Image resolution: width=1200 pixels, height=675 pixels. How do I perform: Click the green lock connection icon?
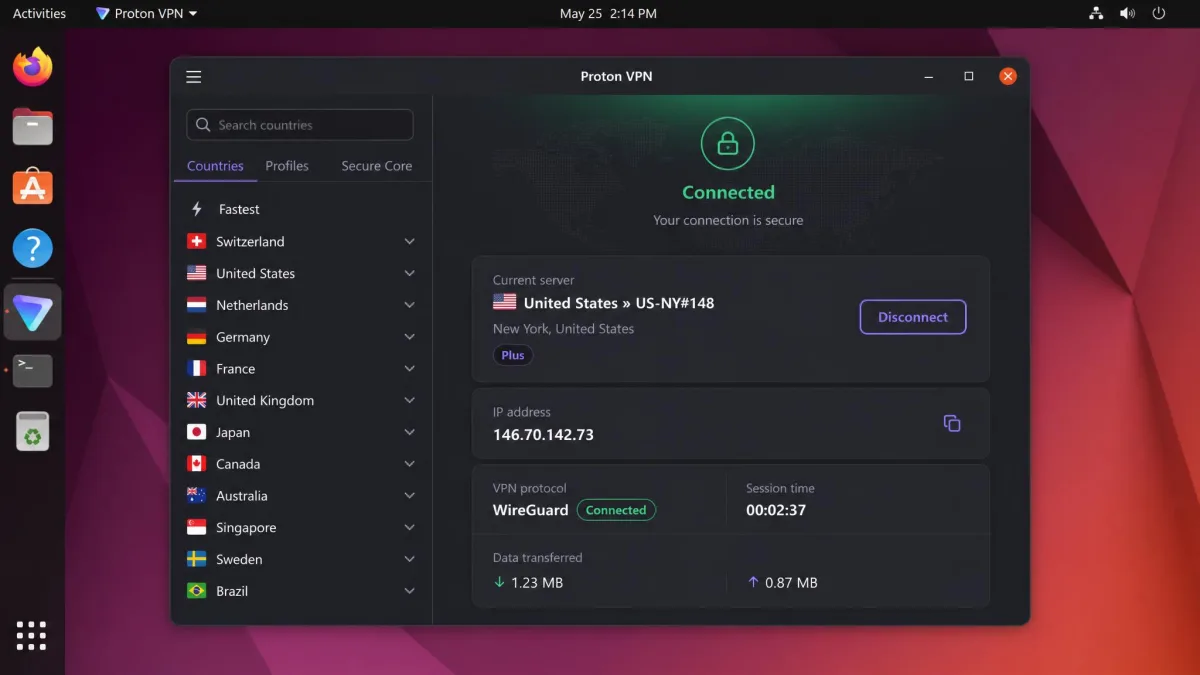click(728, 146)
